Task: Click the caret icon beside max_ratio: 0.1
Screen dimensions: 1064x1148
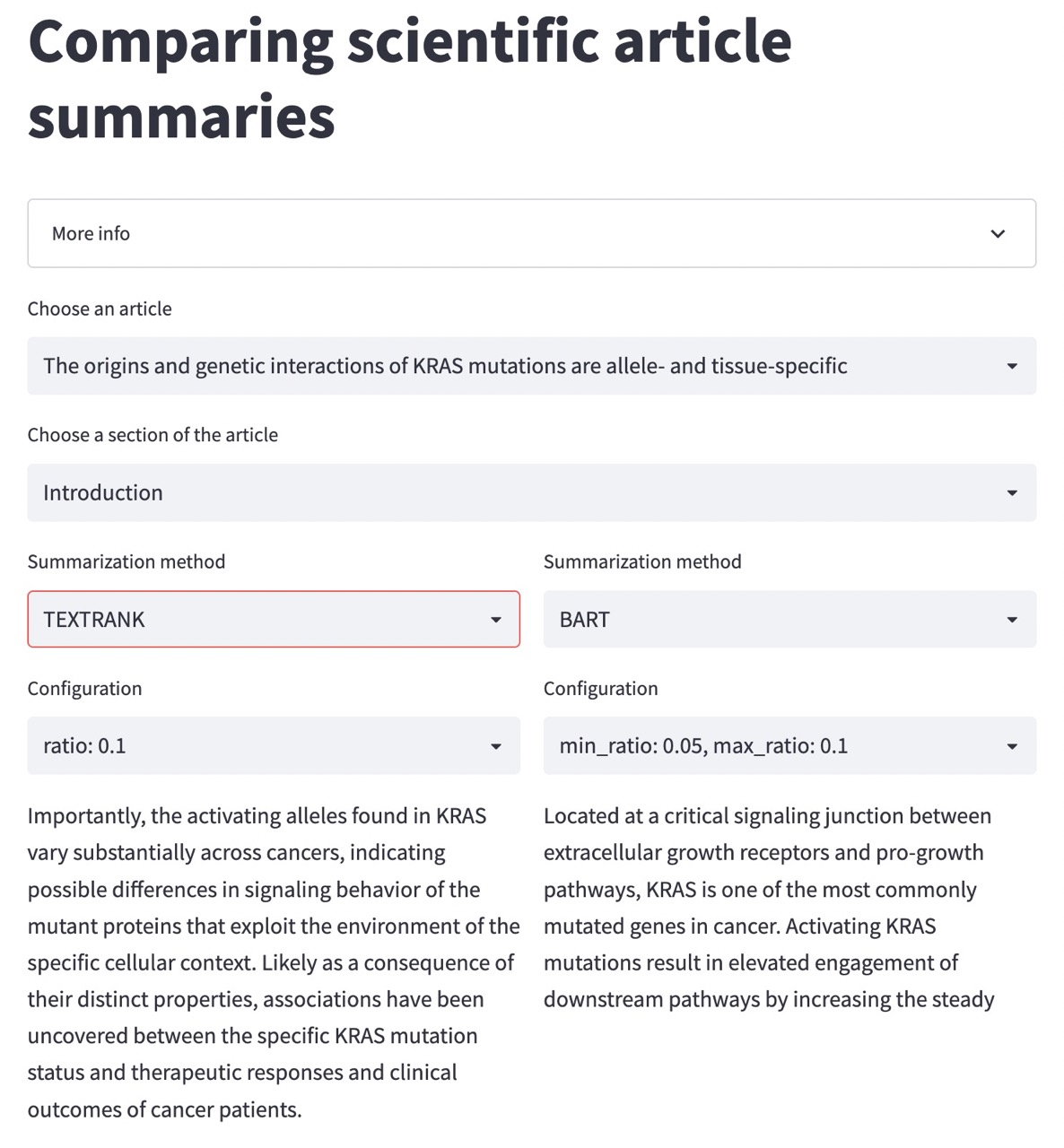Action: pos(1012,746)
